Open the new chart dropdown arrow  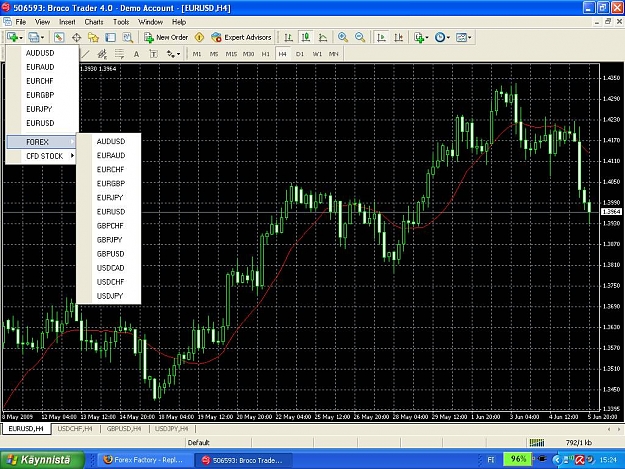tap(21, 38)
